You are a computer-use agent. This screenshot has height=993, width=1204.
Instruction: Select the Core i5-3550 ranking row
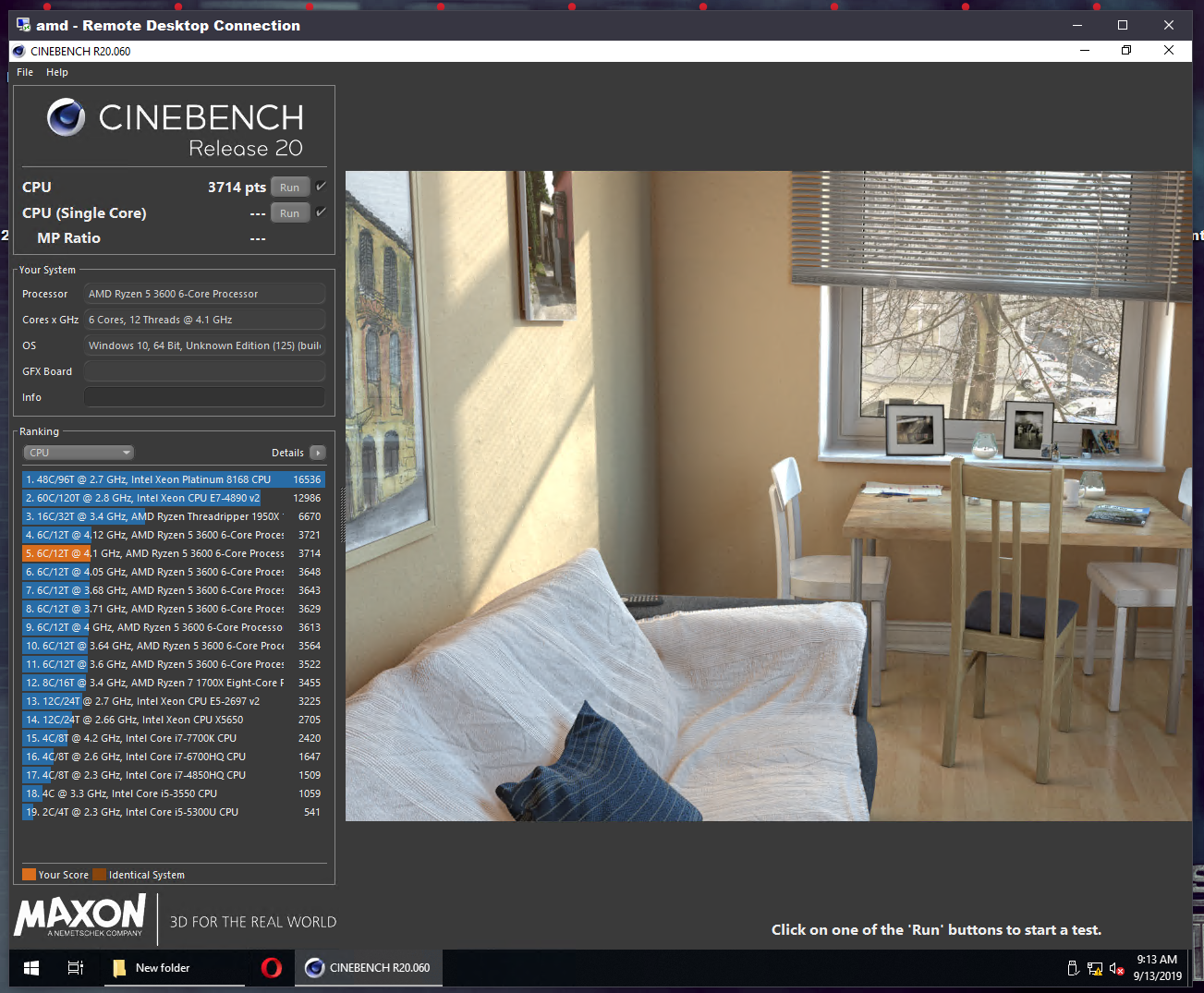click(174, 793)
